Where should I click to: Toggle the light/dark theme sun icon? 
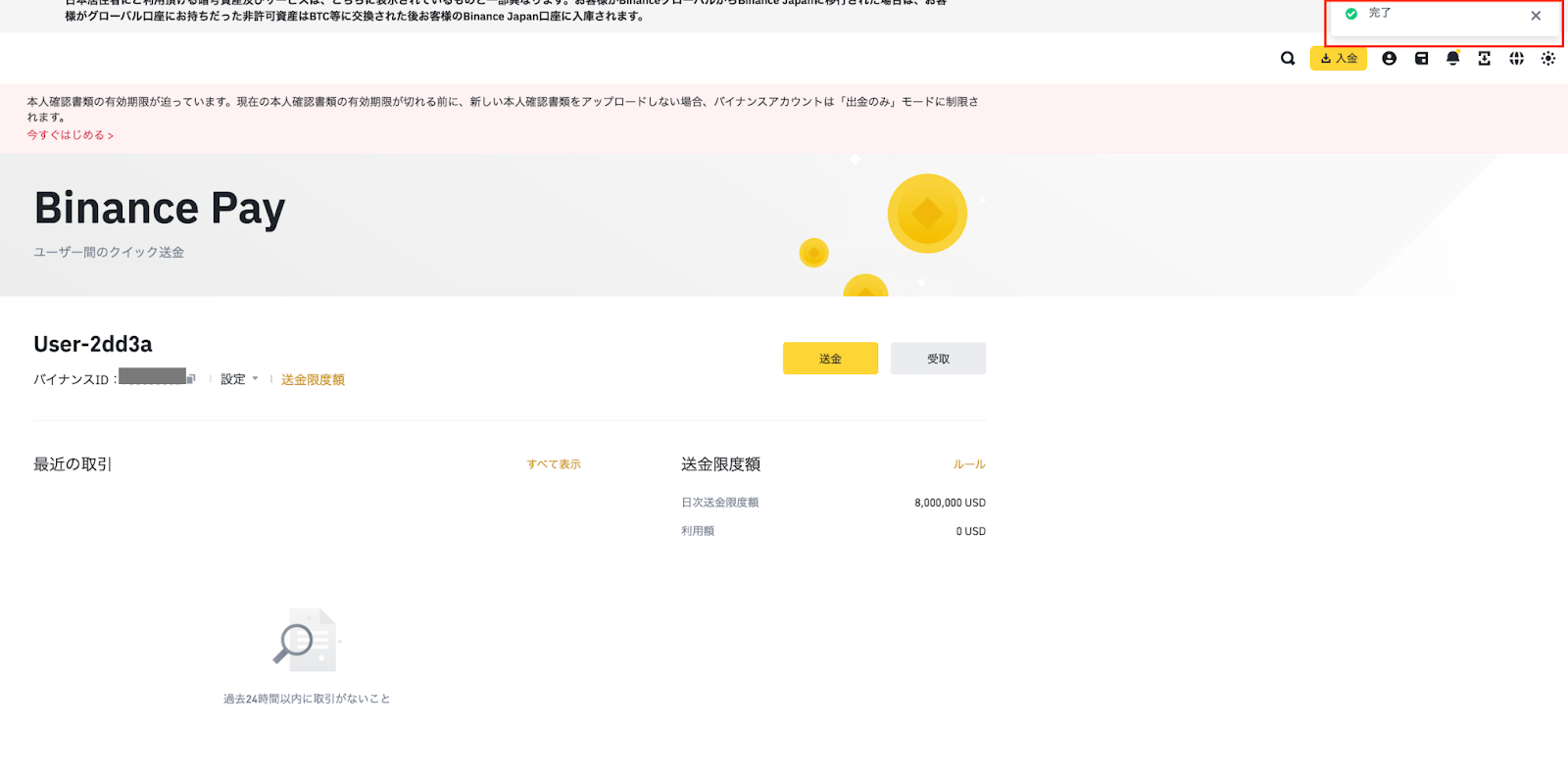click(1548, 59)
